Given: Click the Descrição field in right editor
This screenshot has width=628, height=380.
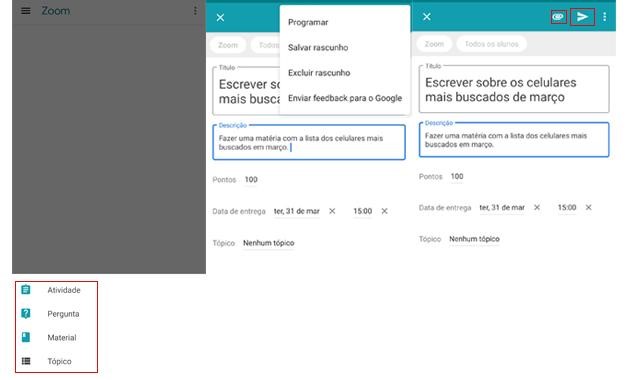Looking at the screenshot, I should (514, 139).
